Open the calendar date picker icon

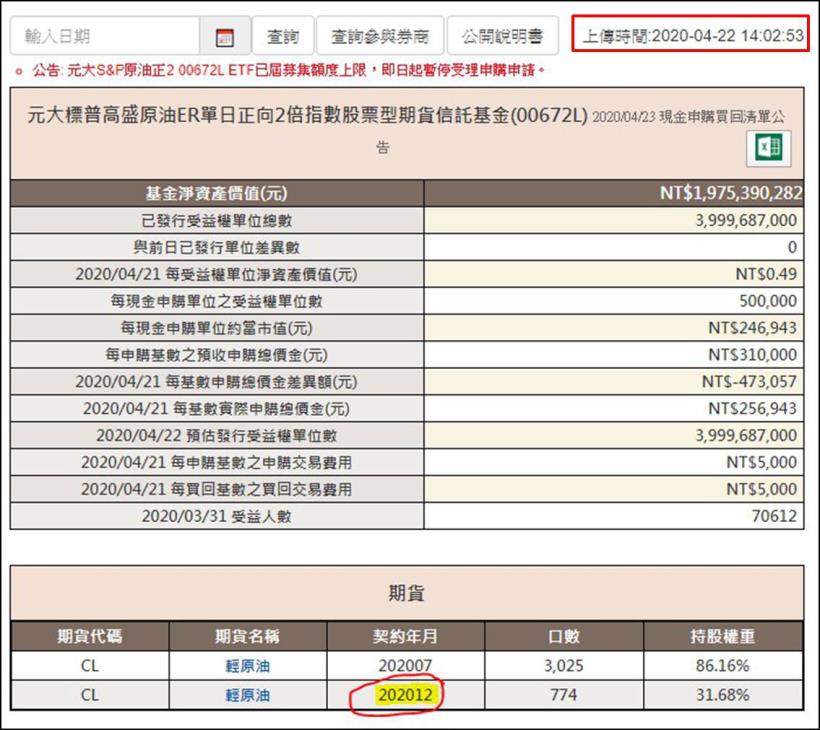point(224,37)
